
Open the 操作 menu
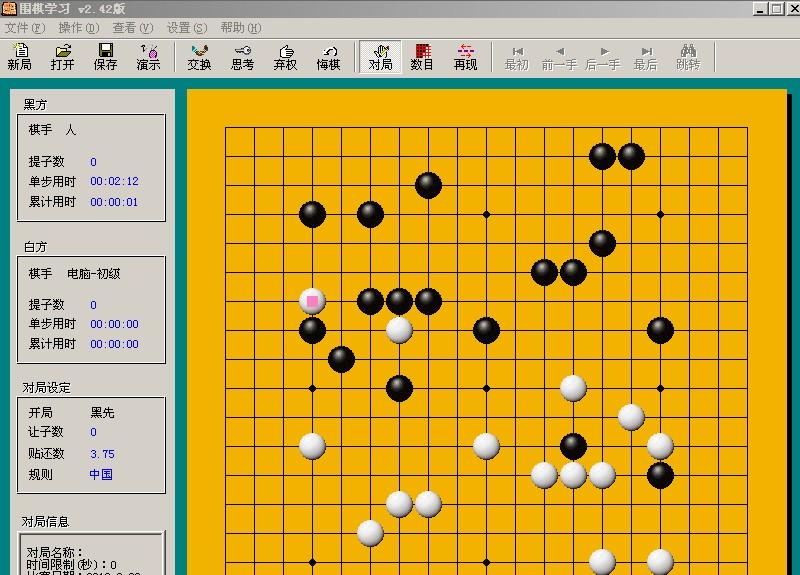click(x=78, y=28)
